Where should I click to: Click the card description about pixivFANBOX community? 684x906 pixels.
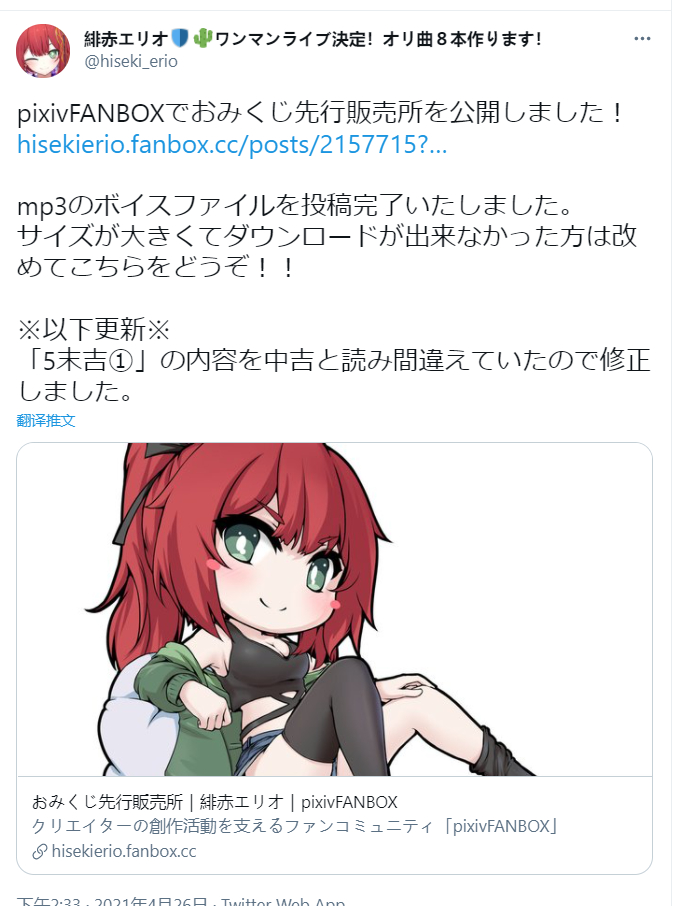(x=296, y=826)
